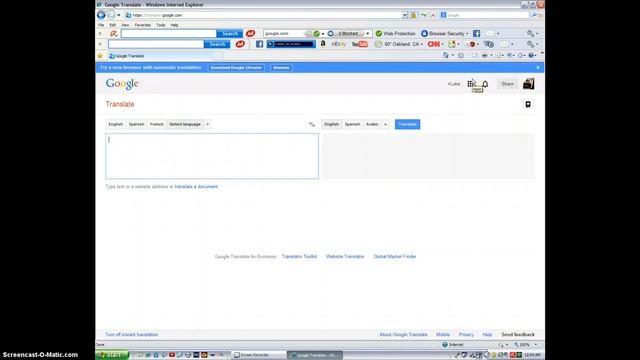The width and height of the screenshot is (640, 360).
Task: Open the Website Translator link
Action: point(345,257)
